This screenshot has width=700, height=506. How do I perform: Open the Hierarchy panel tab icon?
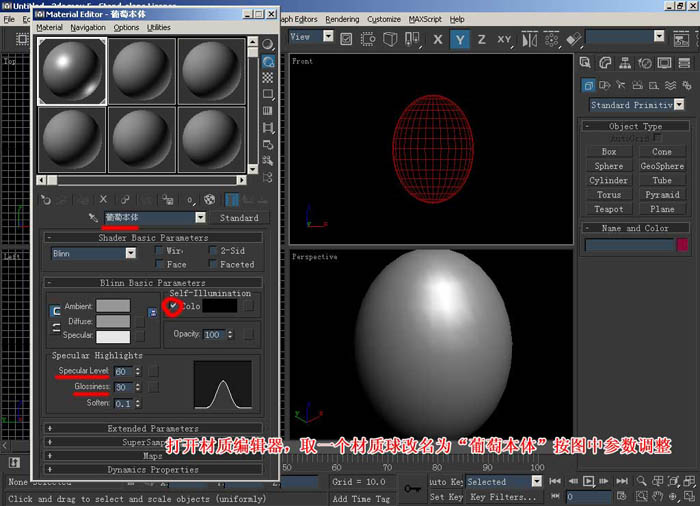click(x=625, y=63)
